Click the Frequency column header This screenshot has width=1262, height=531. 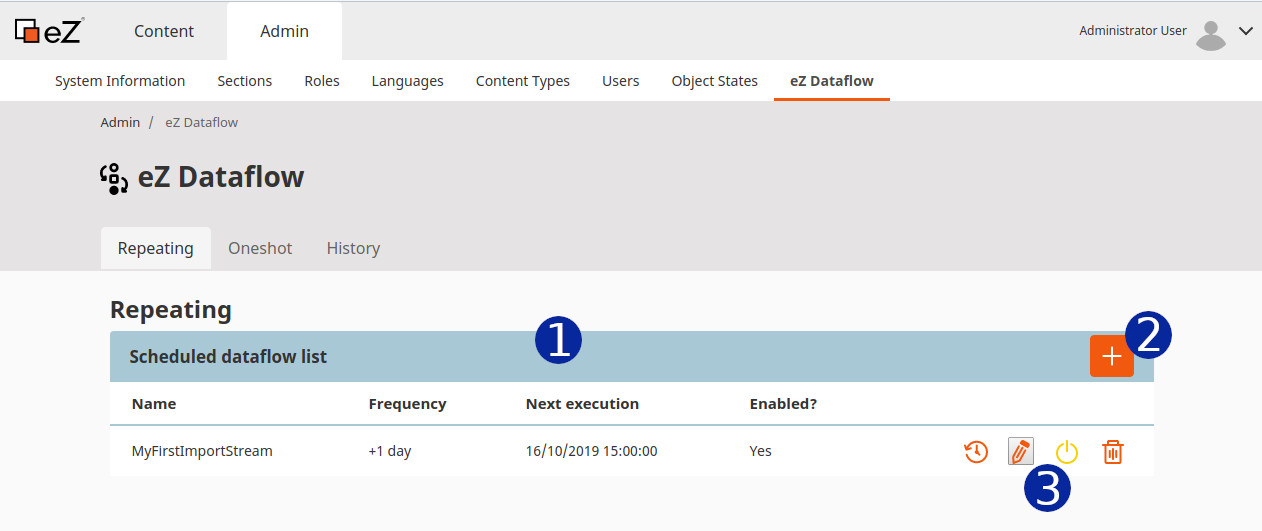tap(407, 404)
